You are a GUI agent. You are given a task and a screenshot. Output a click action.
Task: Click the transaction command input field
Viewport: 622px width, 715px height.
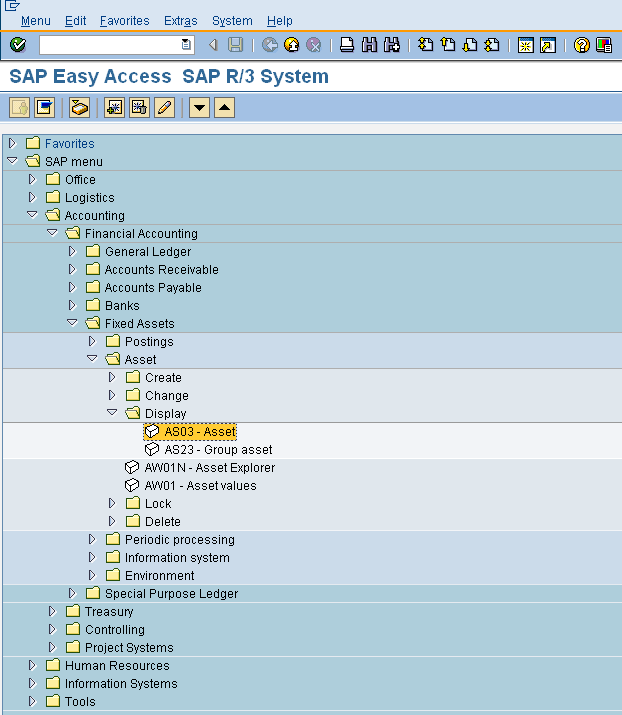(x=110, y=45)
